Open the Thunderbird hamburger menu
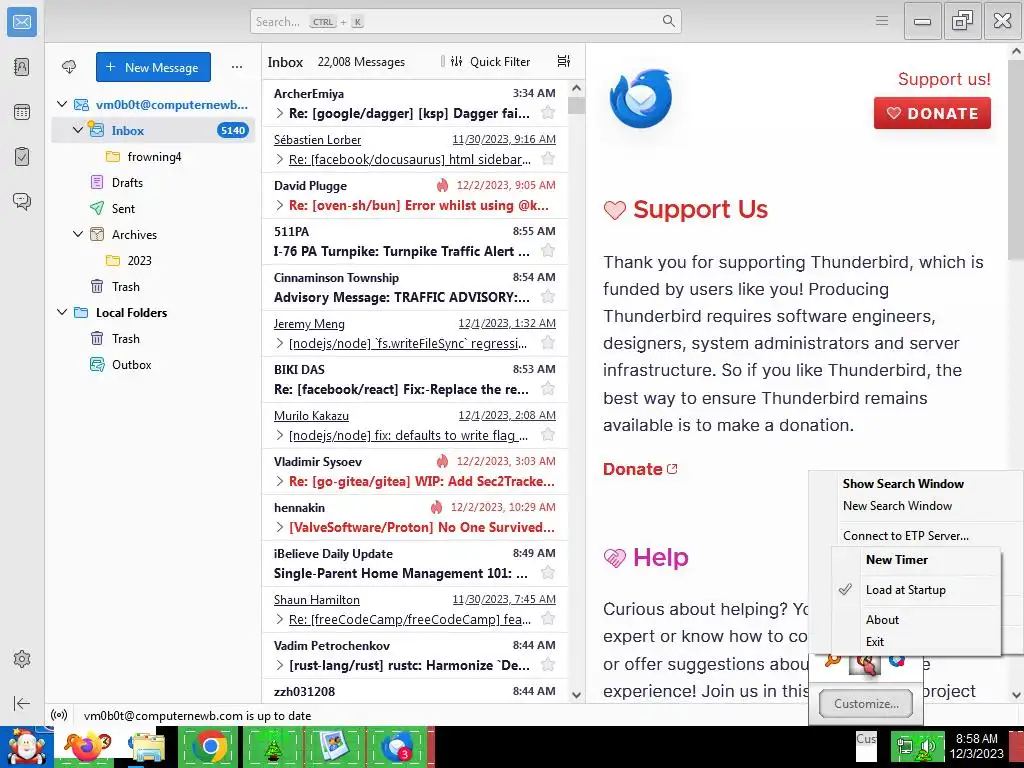 [882, 21]
